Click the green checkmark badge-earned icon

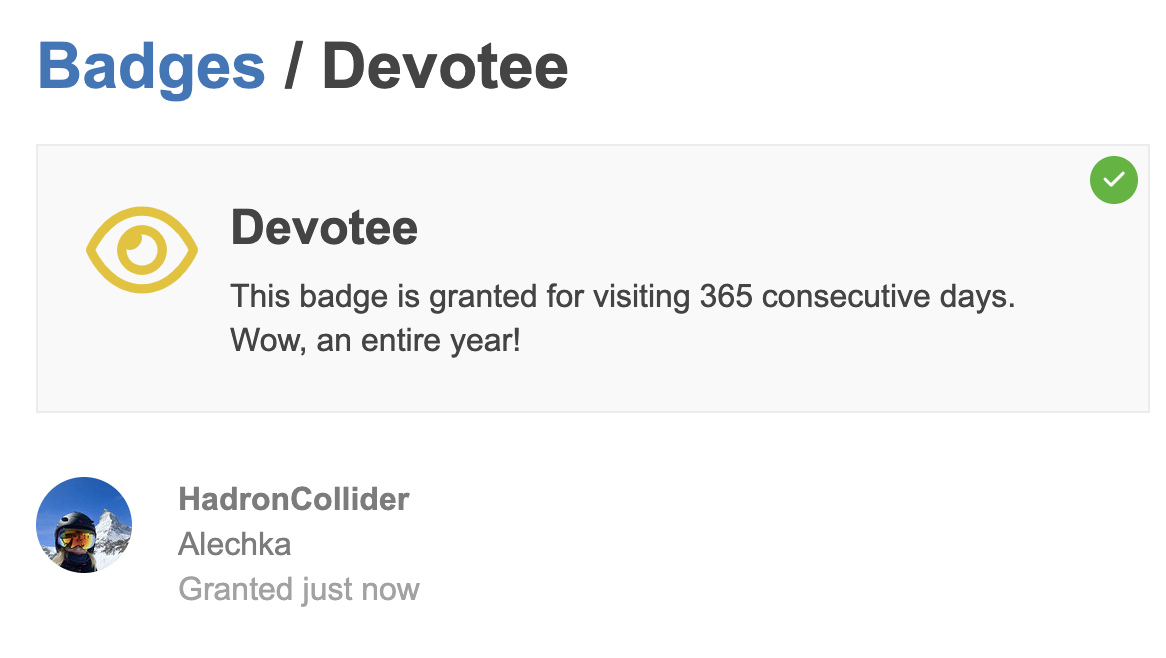coord(1113,180)
